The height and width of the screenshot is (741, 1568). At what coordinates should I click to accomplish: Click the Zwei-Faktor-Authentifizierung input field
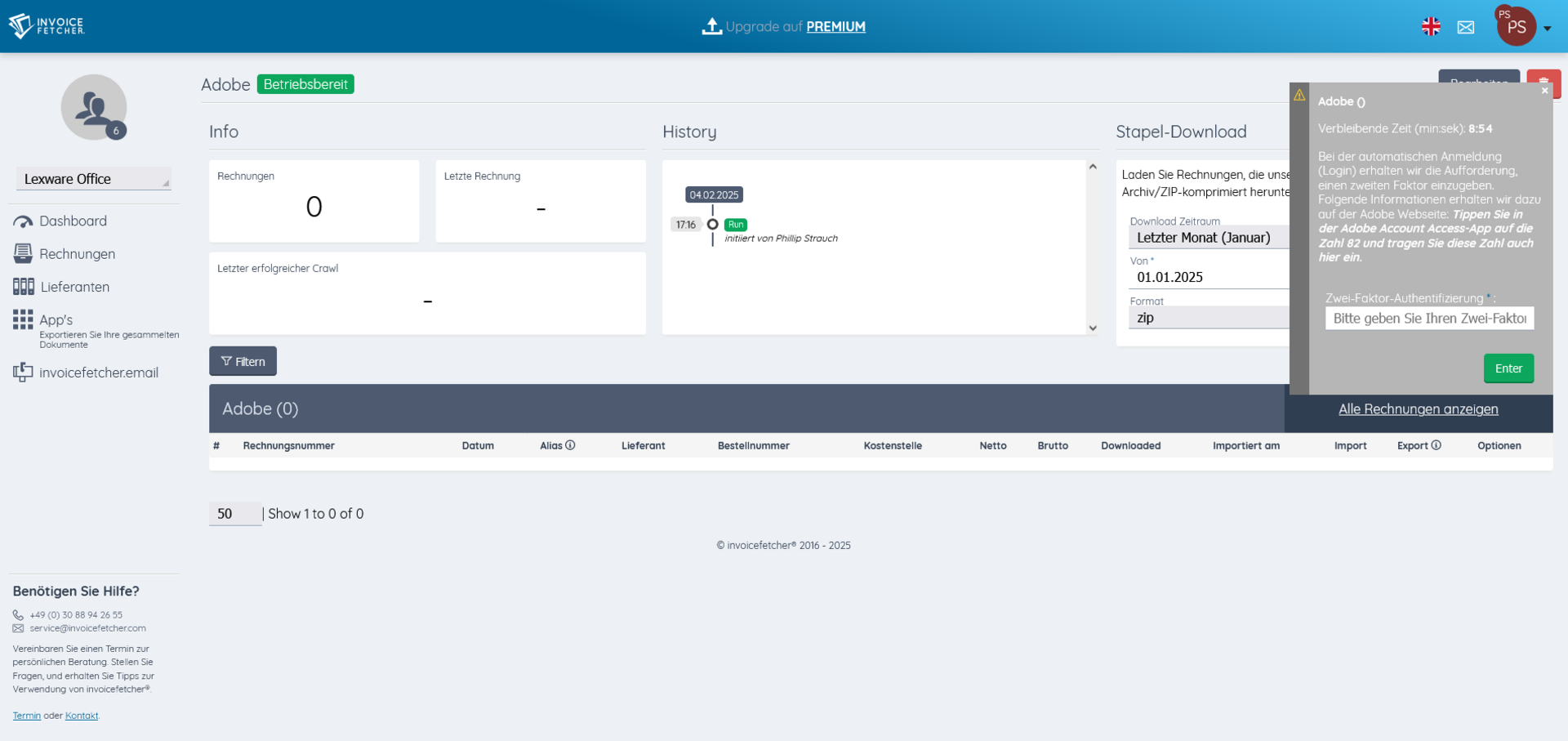[x=1429, y=319]
